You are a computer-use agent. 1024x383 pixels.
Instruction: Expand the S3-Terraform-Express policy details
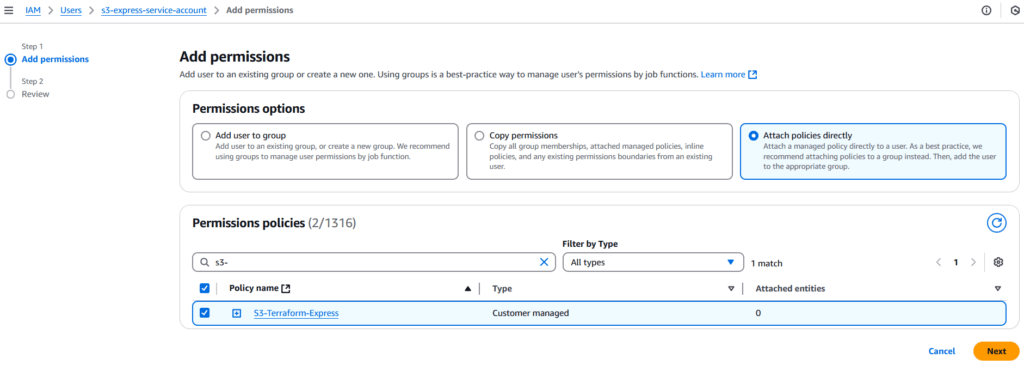click(236, 313)
